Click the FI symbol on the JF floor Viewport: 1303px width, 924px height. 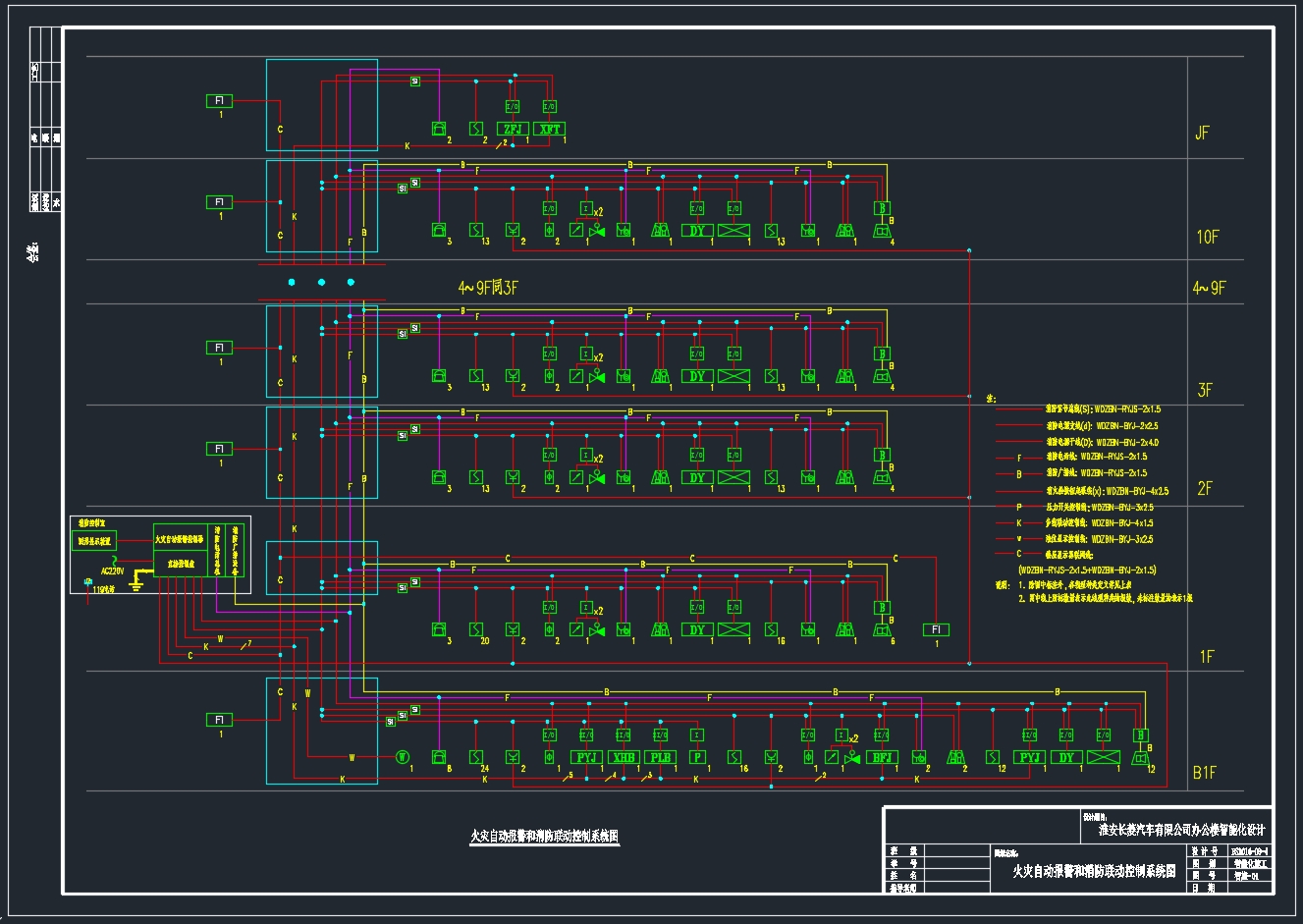click(220, 101)
